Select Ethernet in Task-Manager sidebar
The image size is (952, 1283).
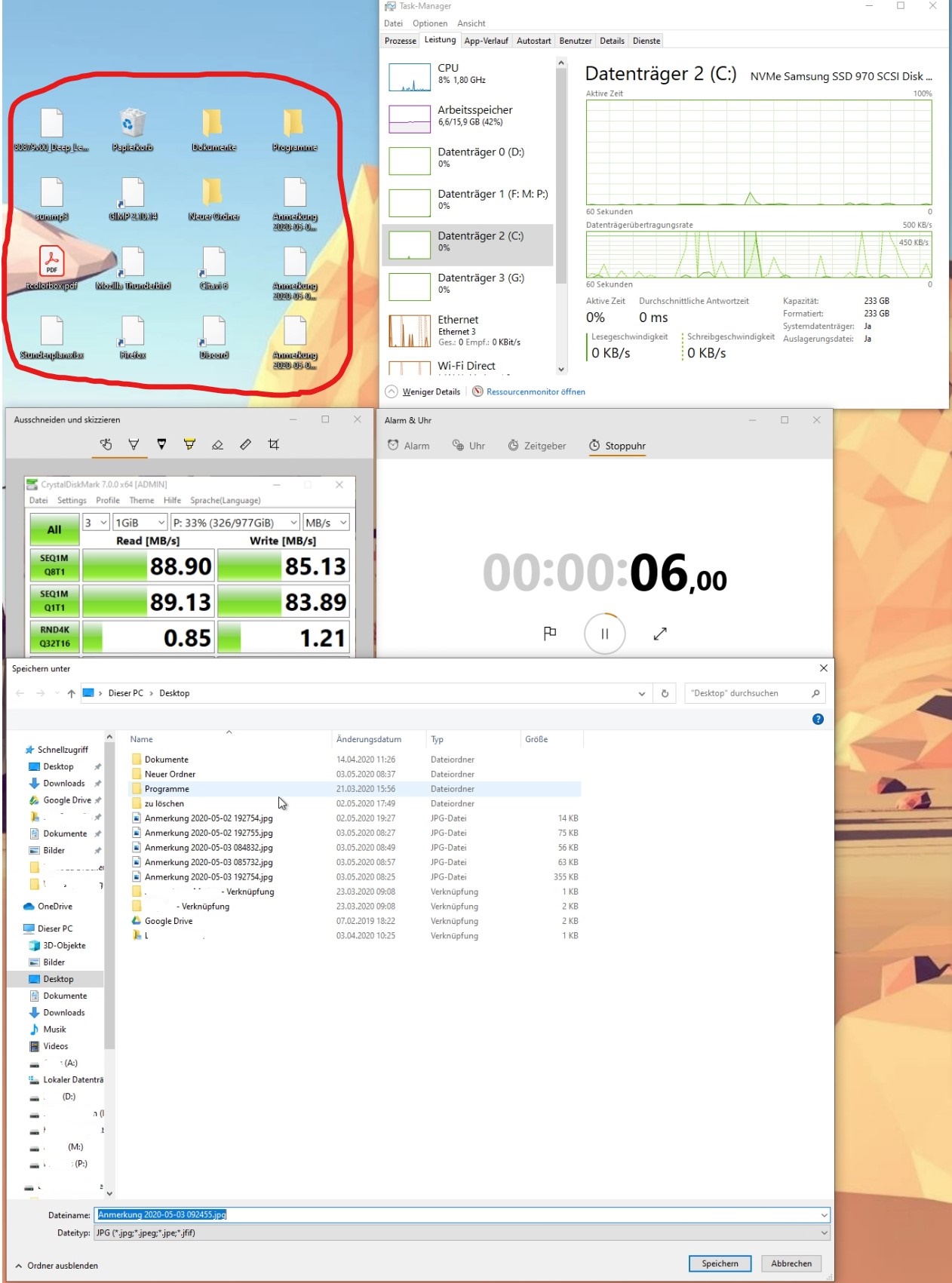point(468,330)
